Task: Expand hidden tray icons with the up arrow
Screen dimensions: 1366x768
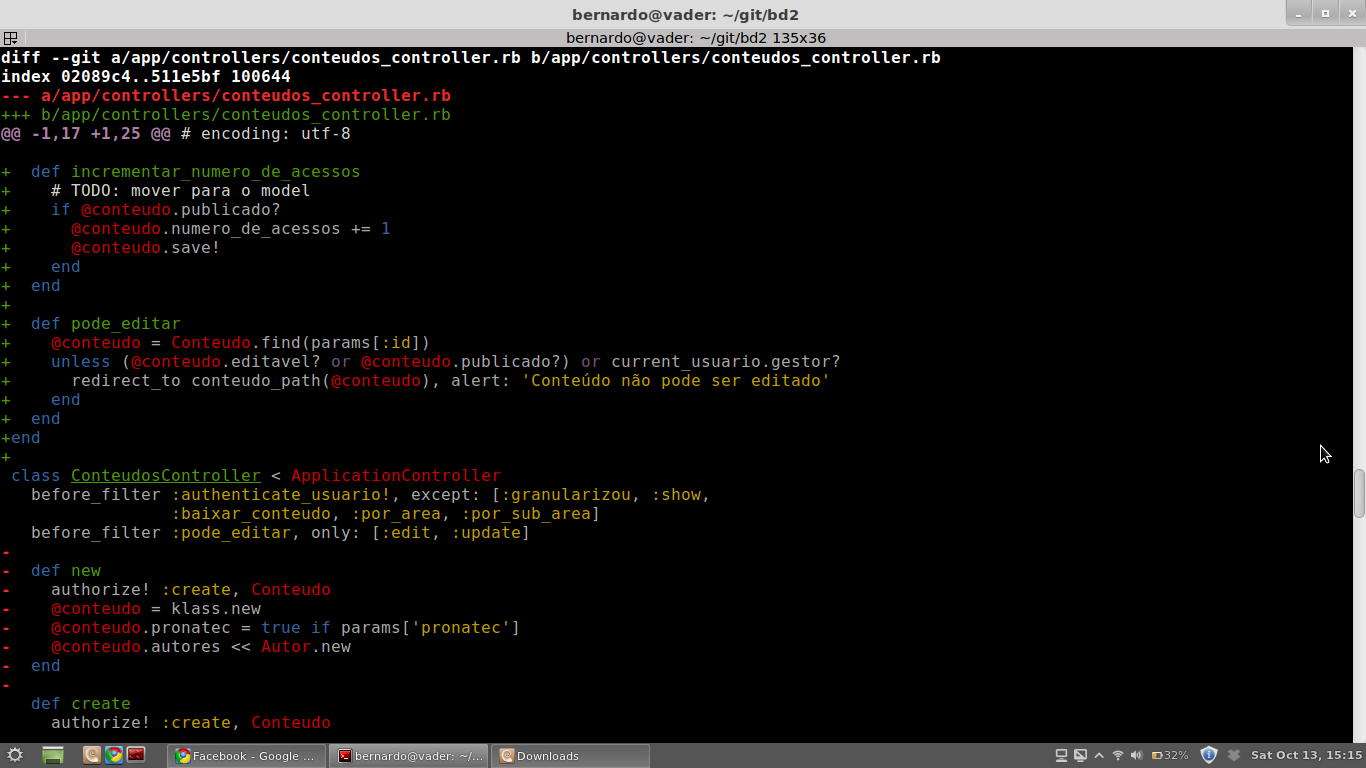Action: point(1099,755)
